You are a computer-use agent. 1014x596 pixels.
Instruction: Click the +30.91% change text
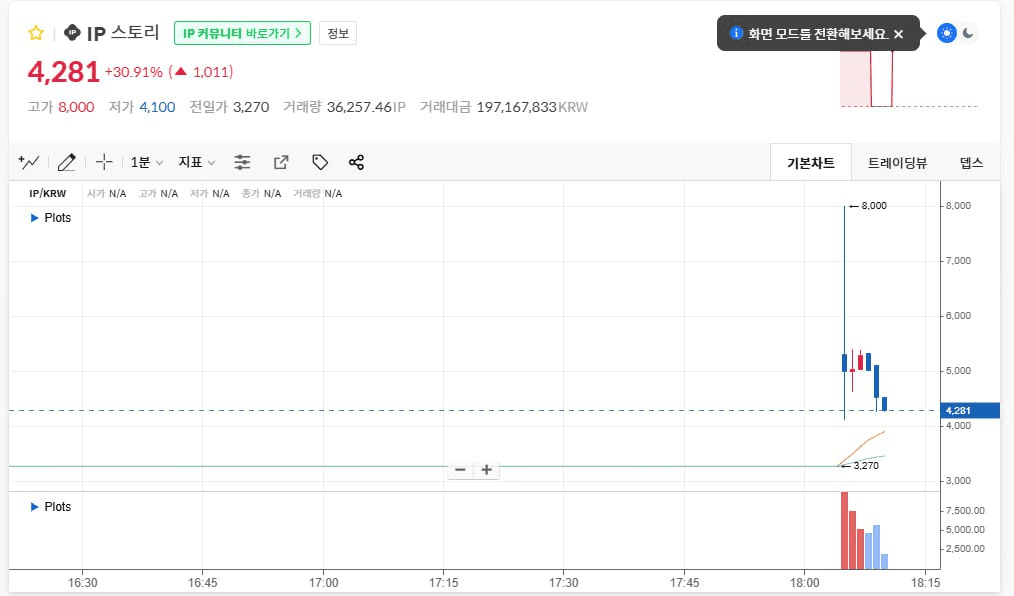pos(134,72)
